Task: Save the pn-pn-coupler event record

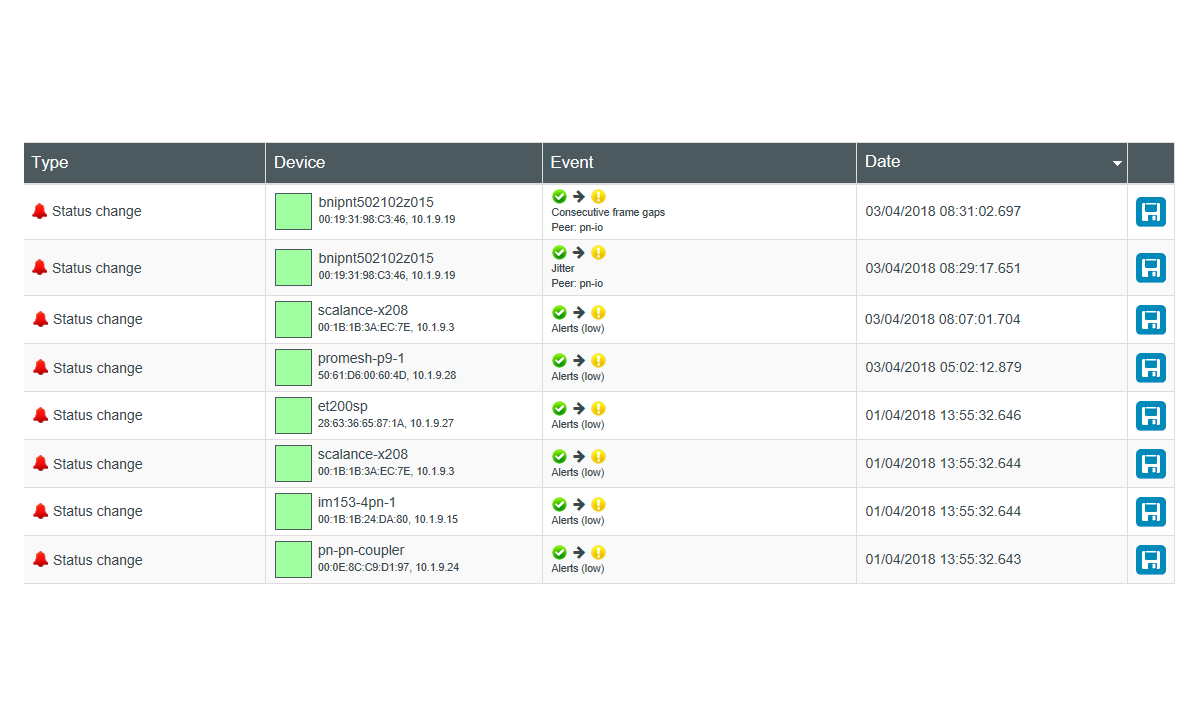Action: click(x=1151, y=560)
